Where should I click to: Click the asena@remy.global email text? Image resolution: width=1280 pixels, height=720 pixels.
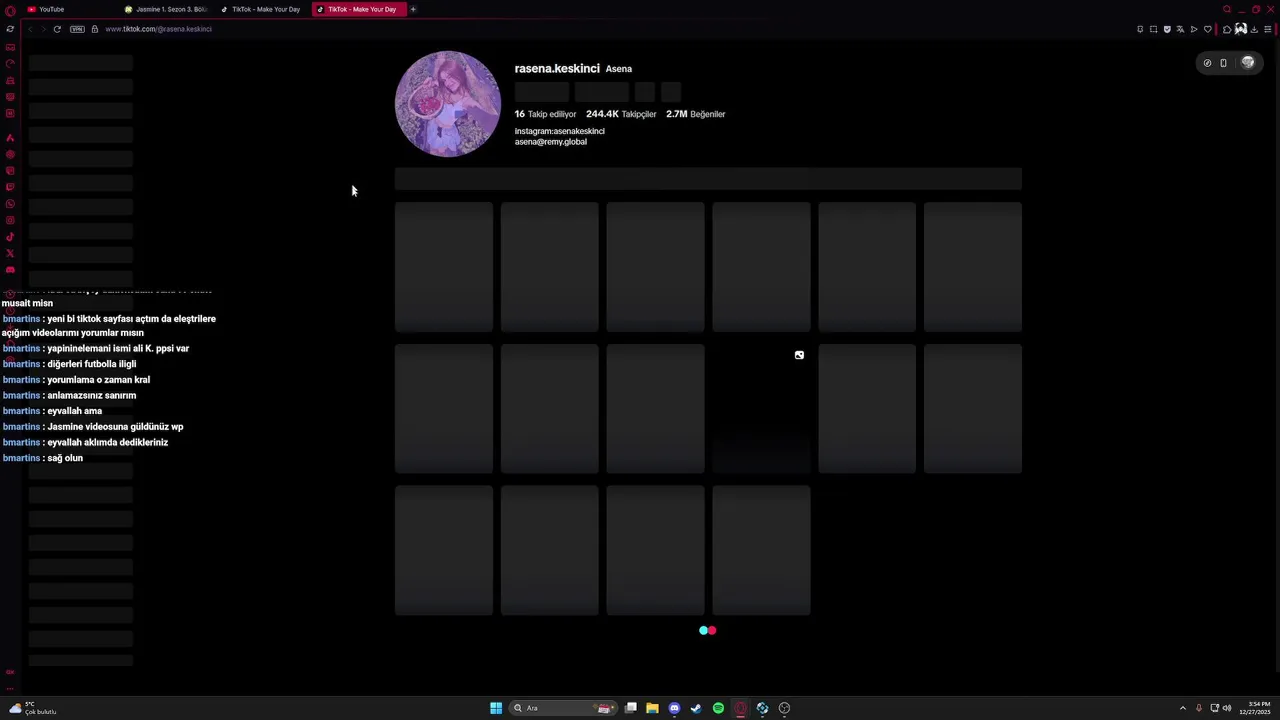coord(551,142)
